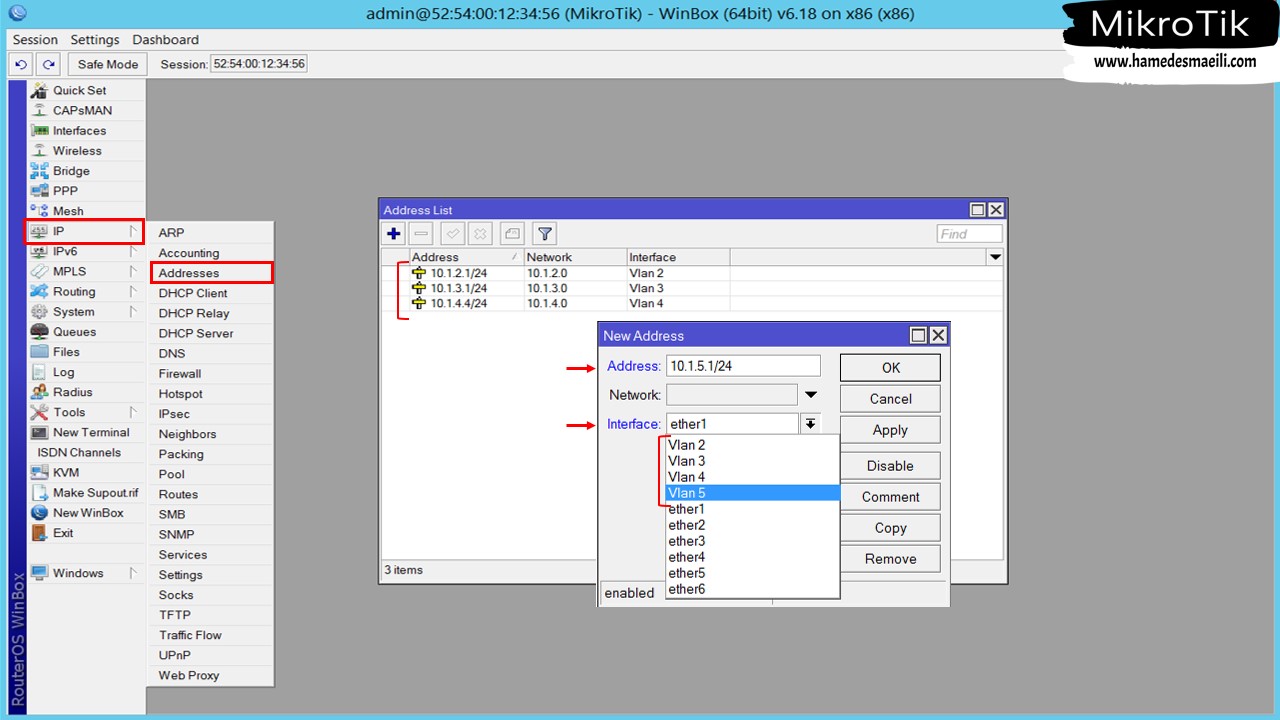Expand the Network field arrow in New Address
The height and width of the screenshot is (720, 1280).
[811, 395]
